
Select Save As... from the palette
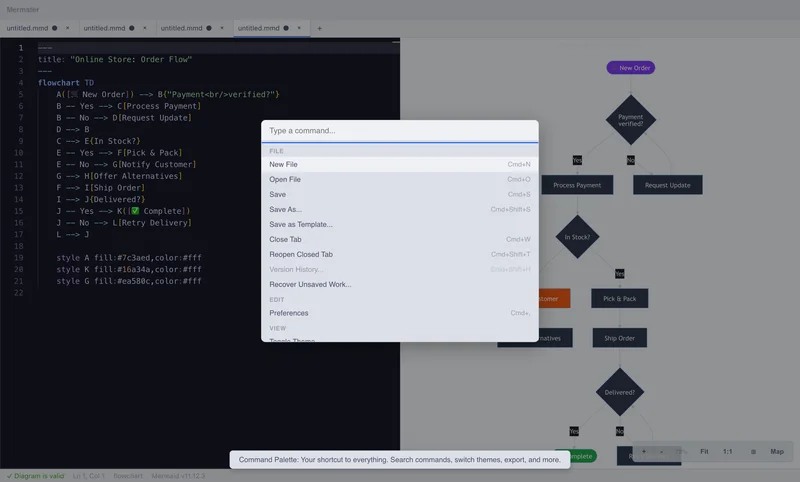point(399,209)
